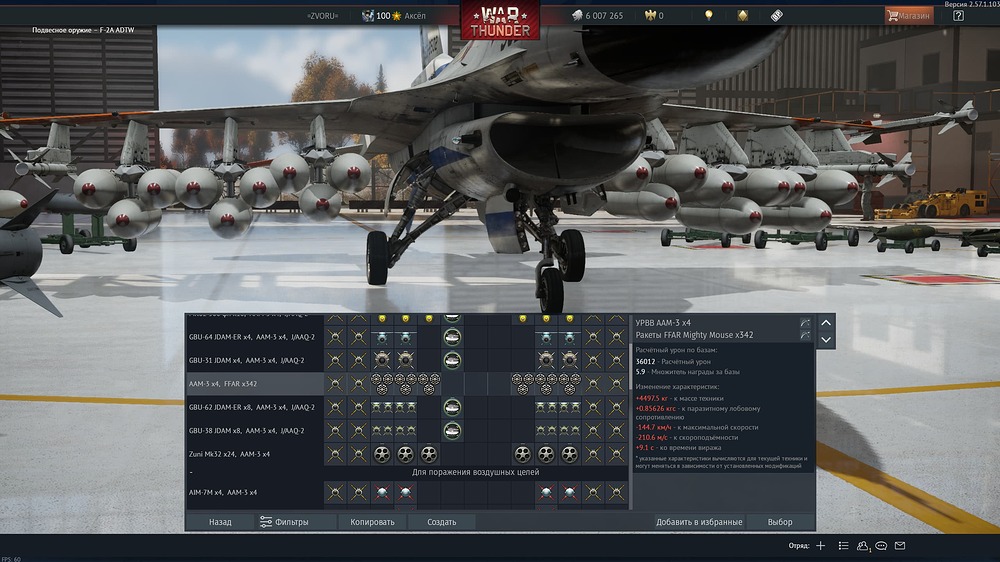1000x562 pixels.
Task: Open the help question mark icon
Action: pos(959,15)
